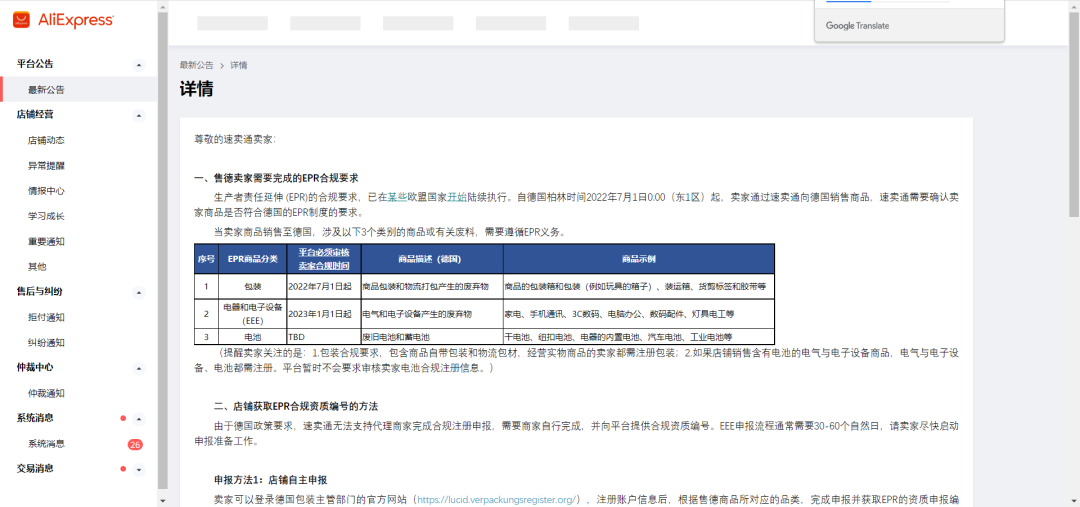Image resolution: width=1080 pixels, height=507 pixels.
Task: Click the sidebar scrollbar down arrow
Action: [163, 501]
